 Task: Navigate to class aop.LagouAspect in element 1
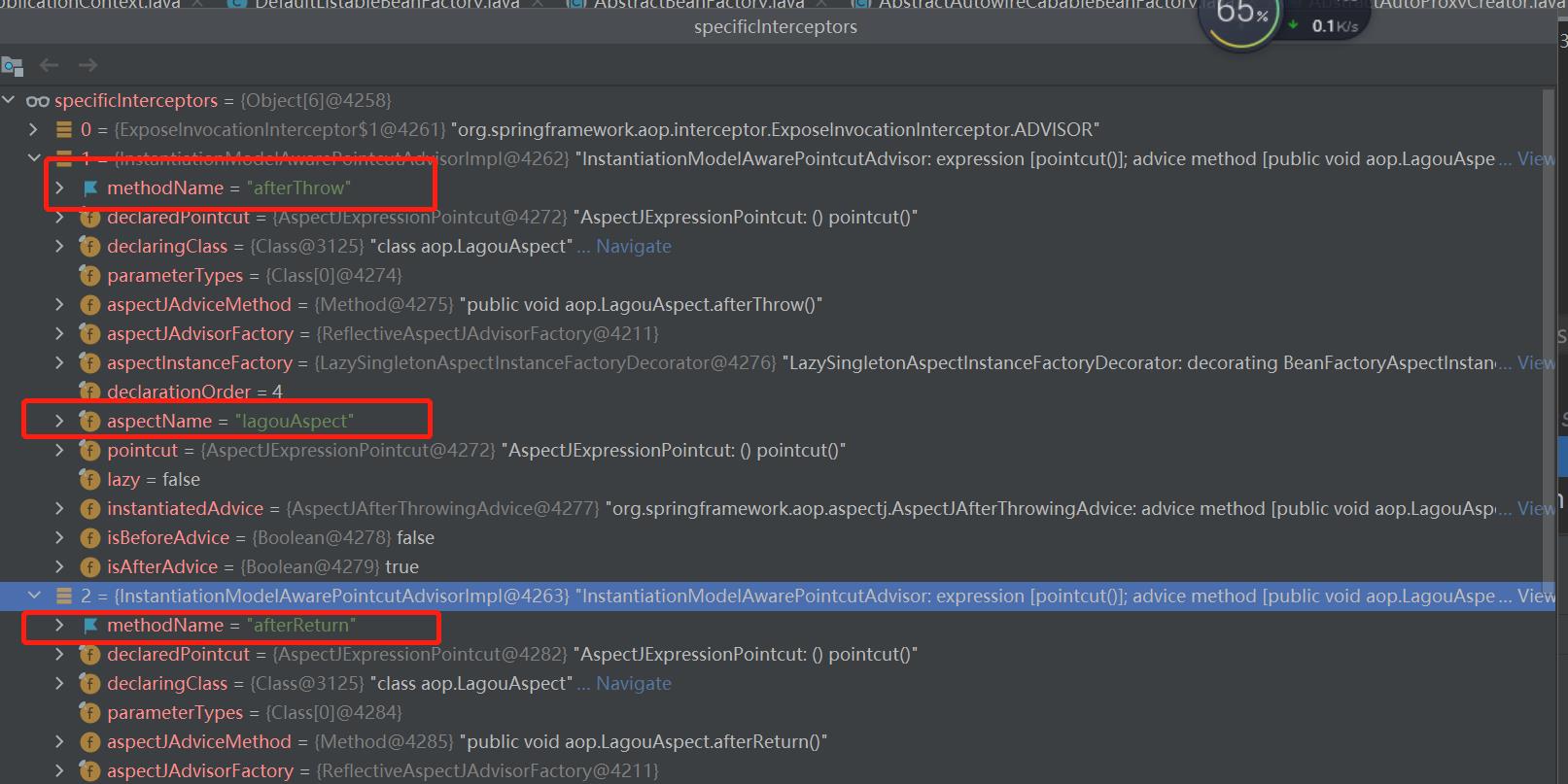[634, 246]
